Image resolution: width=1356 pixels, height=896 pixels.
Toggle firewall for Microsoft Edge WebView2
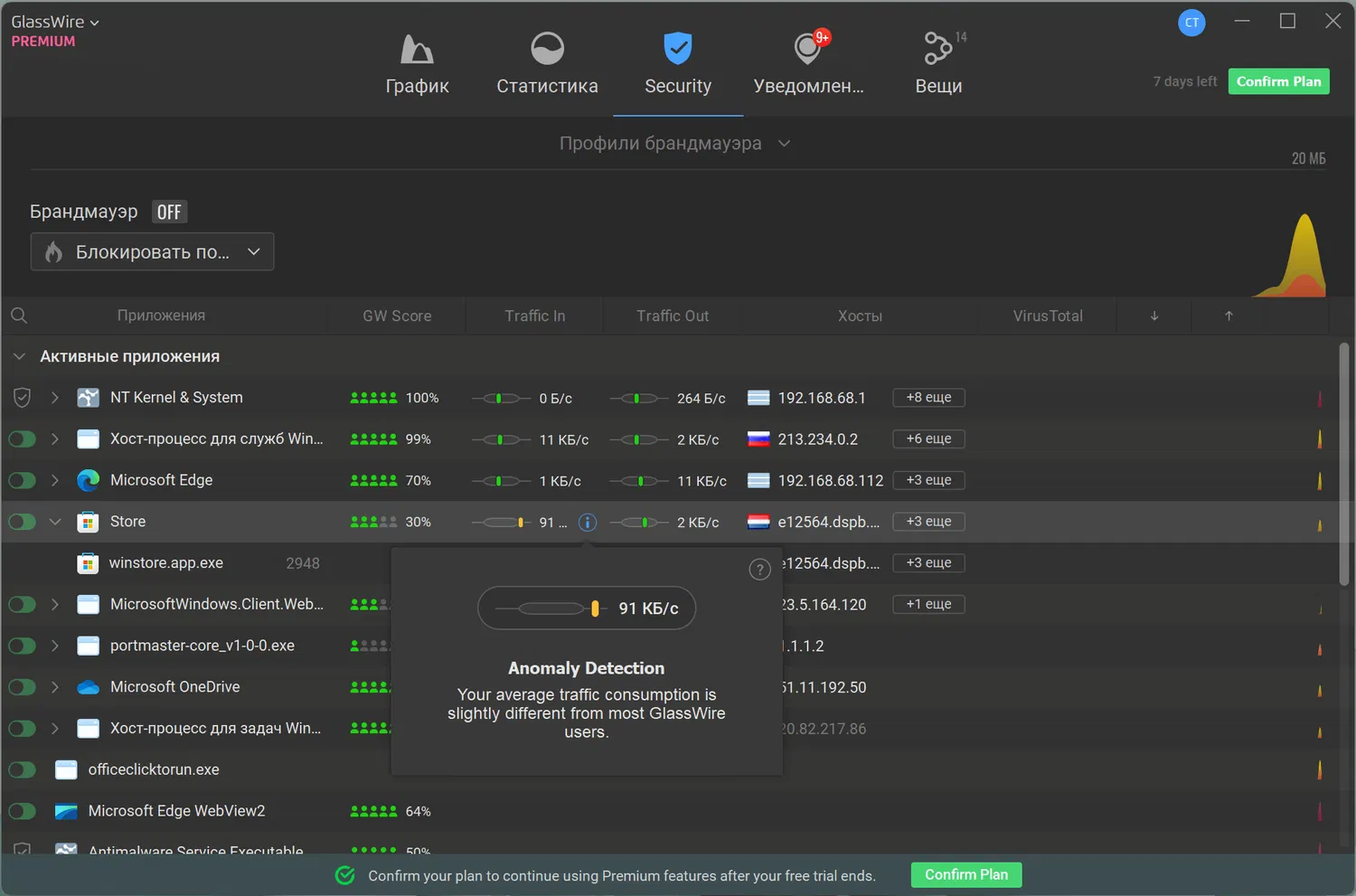(22, 811)
